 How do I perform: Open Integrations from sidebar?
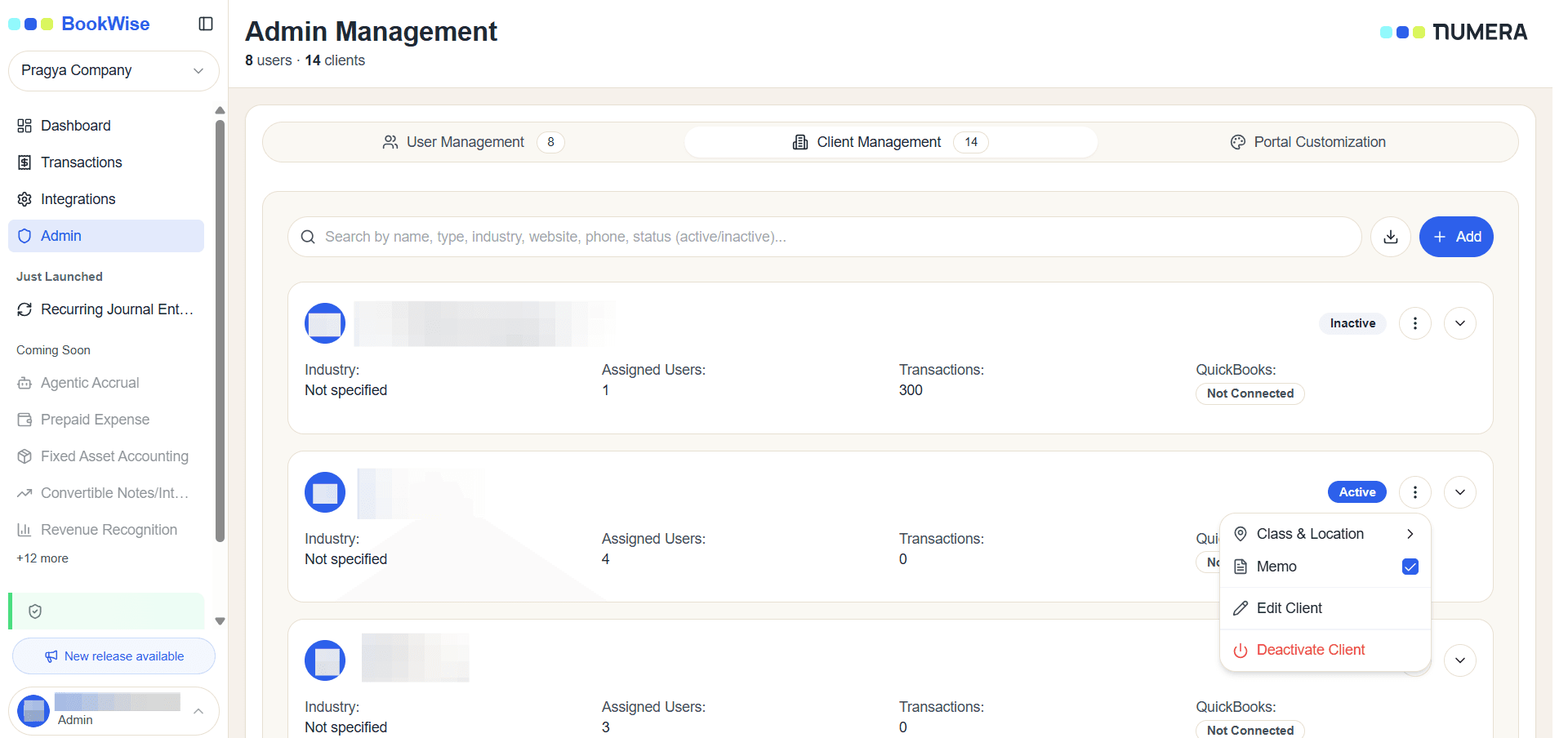pyautogui.click(x=106, y=199)
